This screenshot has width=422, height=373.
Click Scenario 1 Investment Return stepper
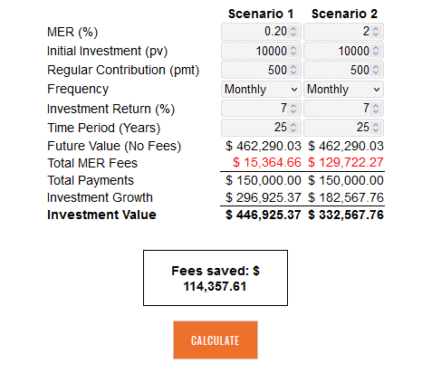(293, 108)
